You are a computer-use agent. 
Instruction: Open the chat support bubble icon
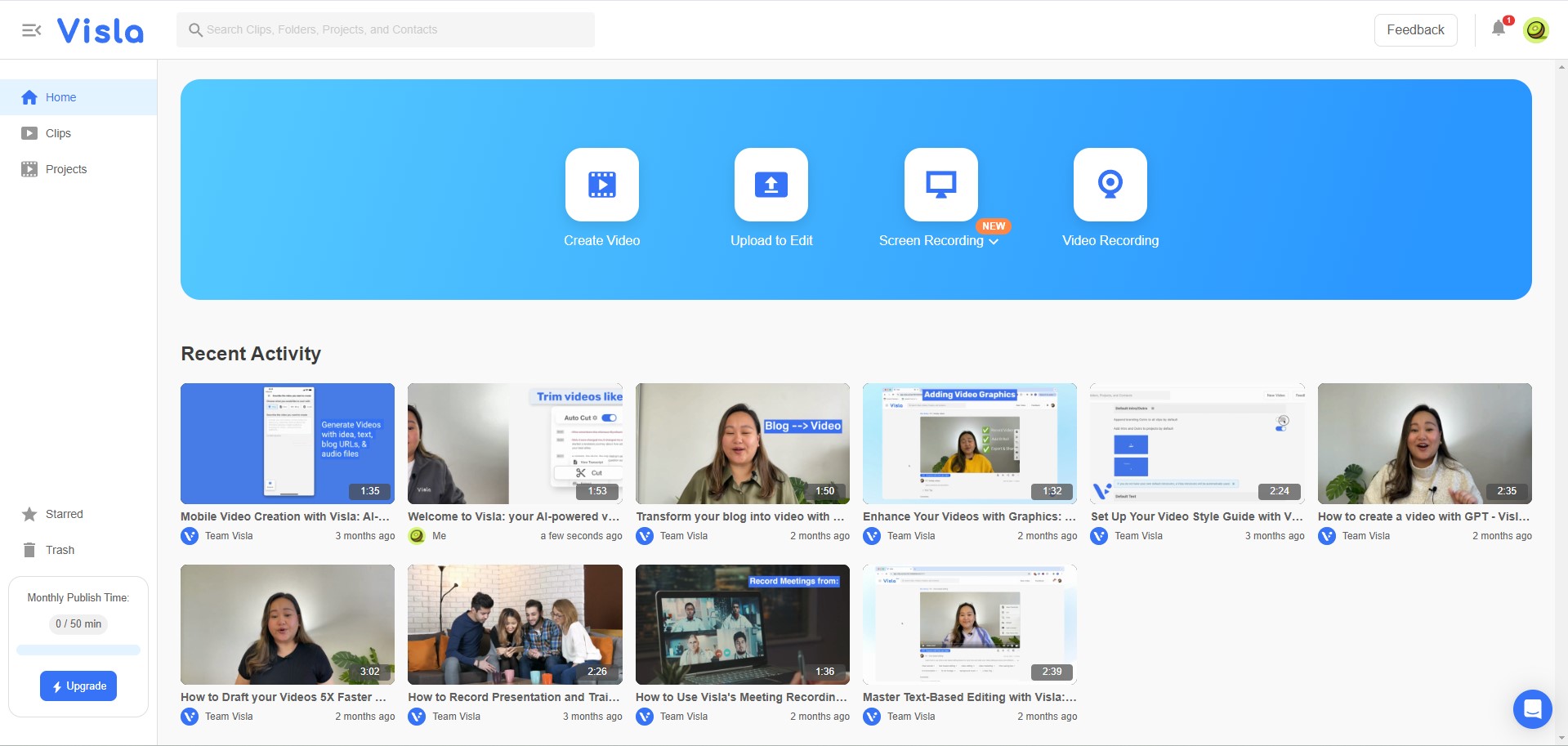point(1533,709)
